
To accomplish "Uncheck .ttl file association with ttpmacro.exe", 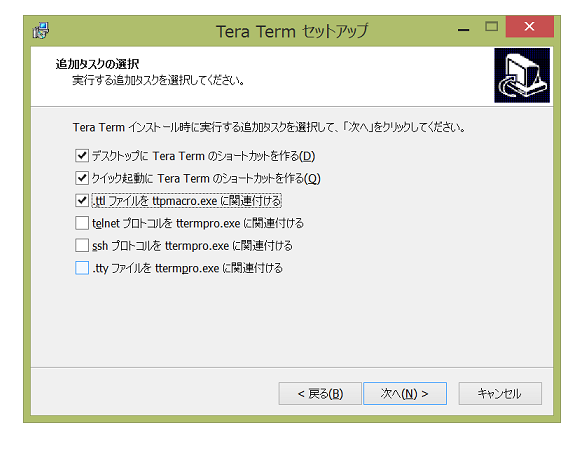I will pyautogui.click(x=82, y=201).
